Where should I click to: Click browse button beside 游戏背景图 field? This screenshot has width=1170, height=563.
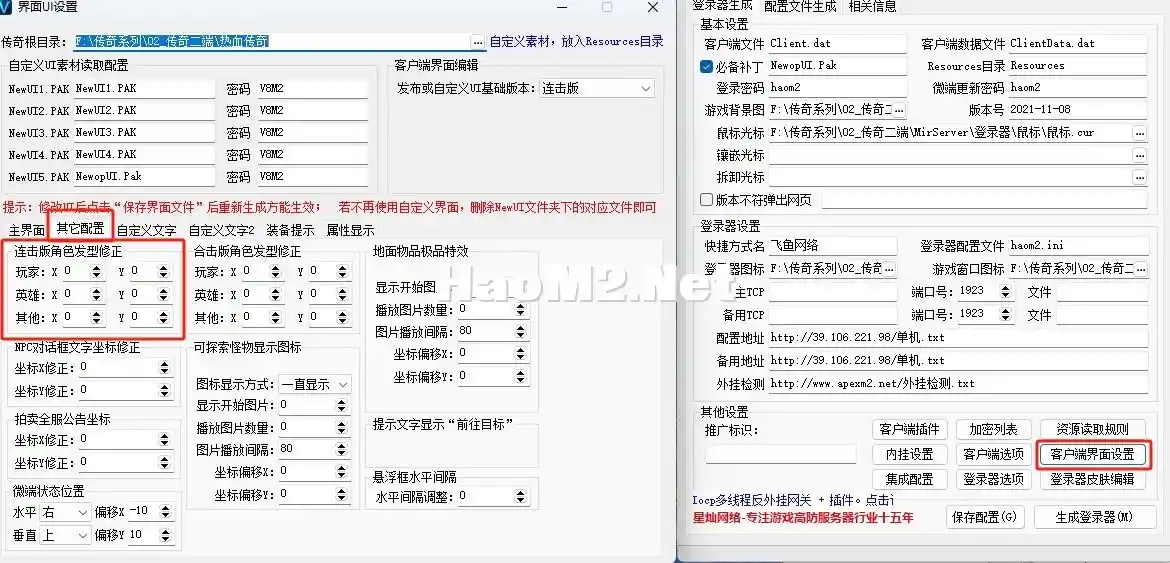(899, 110)
